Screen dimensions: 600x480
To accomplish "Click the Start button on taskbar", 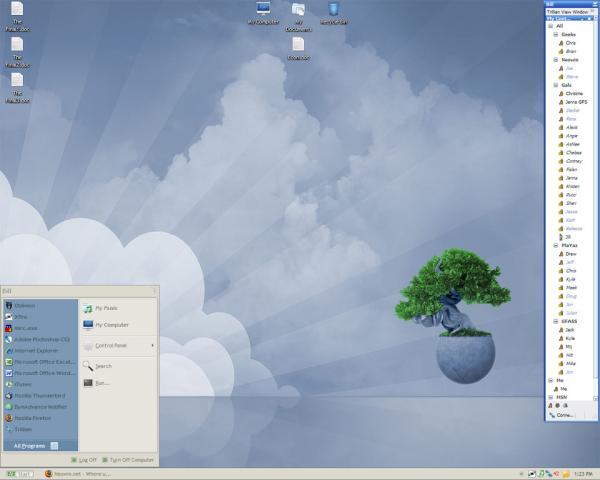I will point(18,473).
